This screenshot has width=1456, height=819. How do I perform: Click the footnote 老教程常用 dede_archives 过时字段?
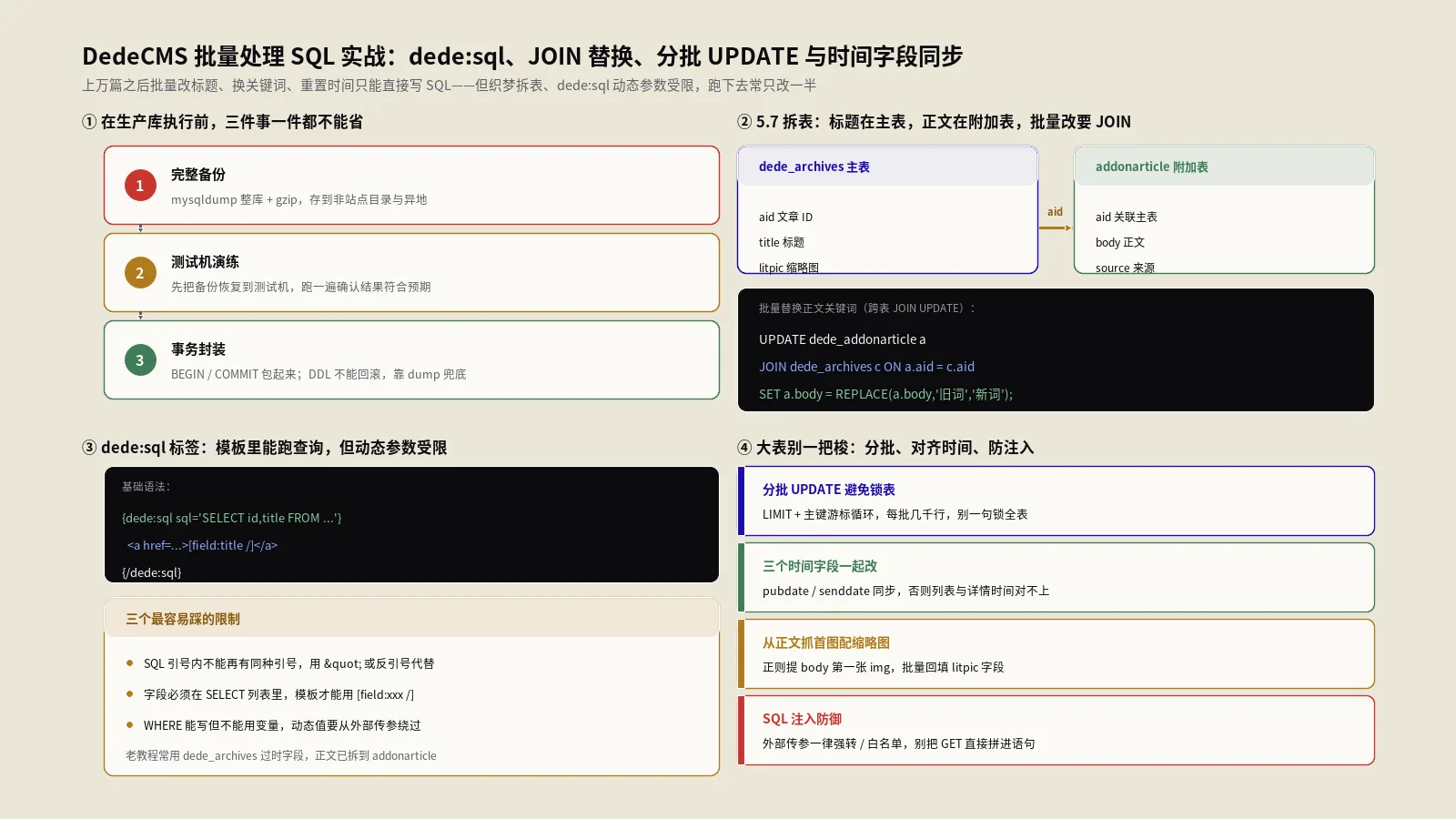pos(281,755)
